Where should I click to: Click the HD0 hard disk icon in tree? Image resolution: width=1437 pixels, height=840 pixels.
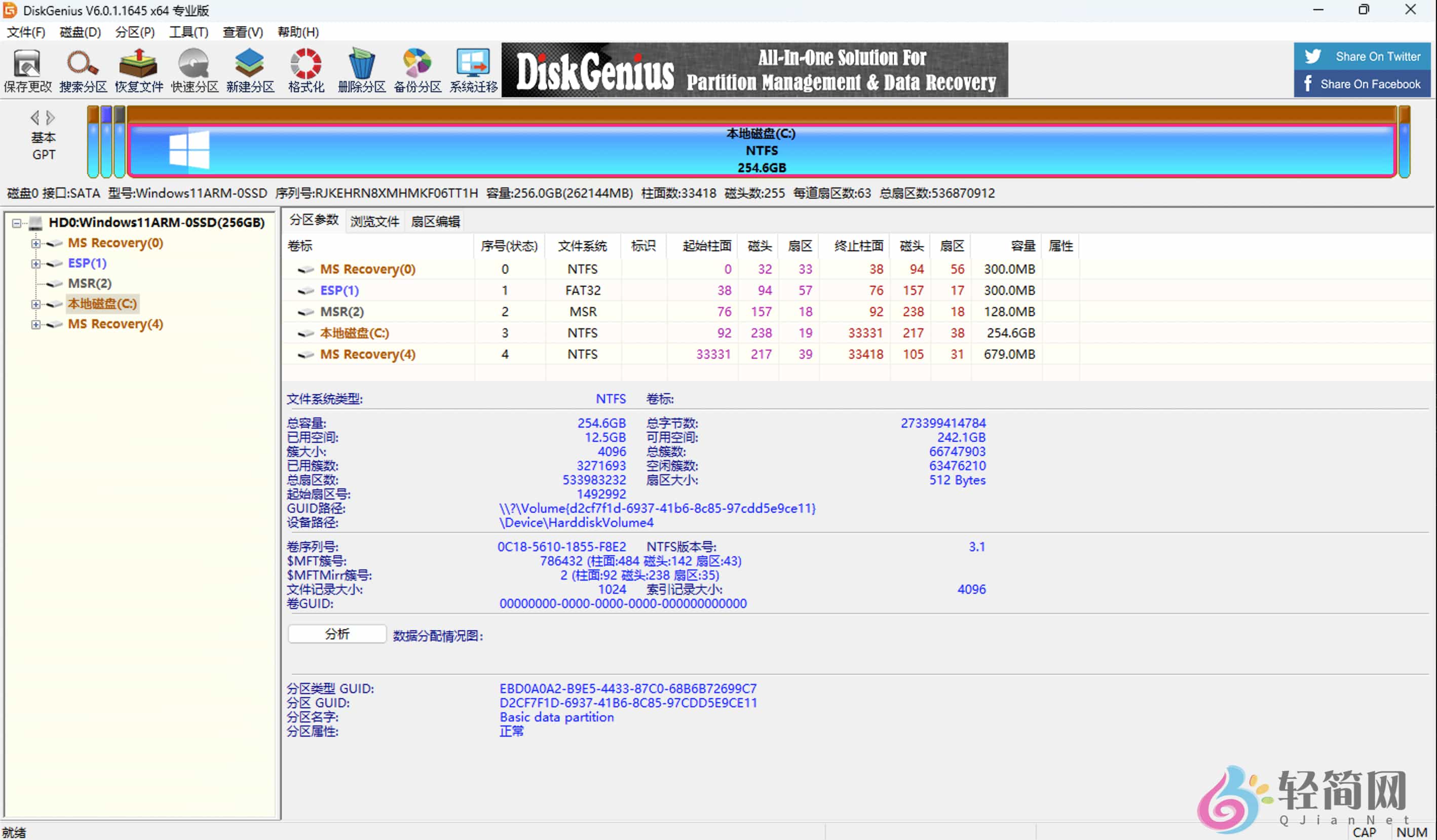[x=36, y=222]
